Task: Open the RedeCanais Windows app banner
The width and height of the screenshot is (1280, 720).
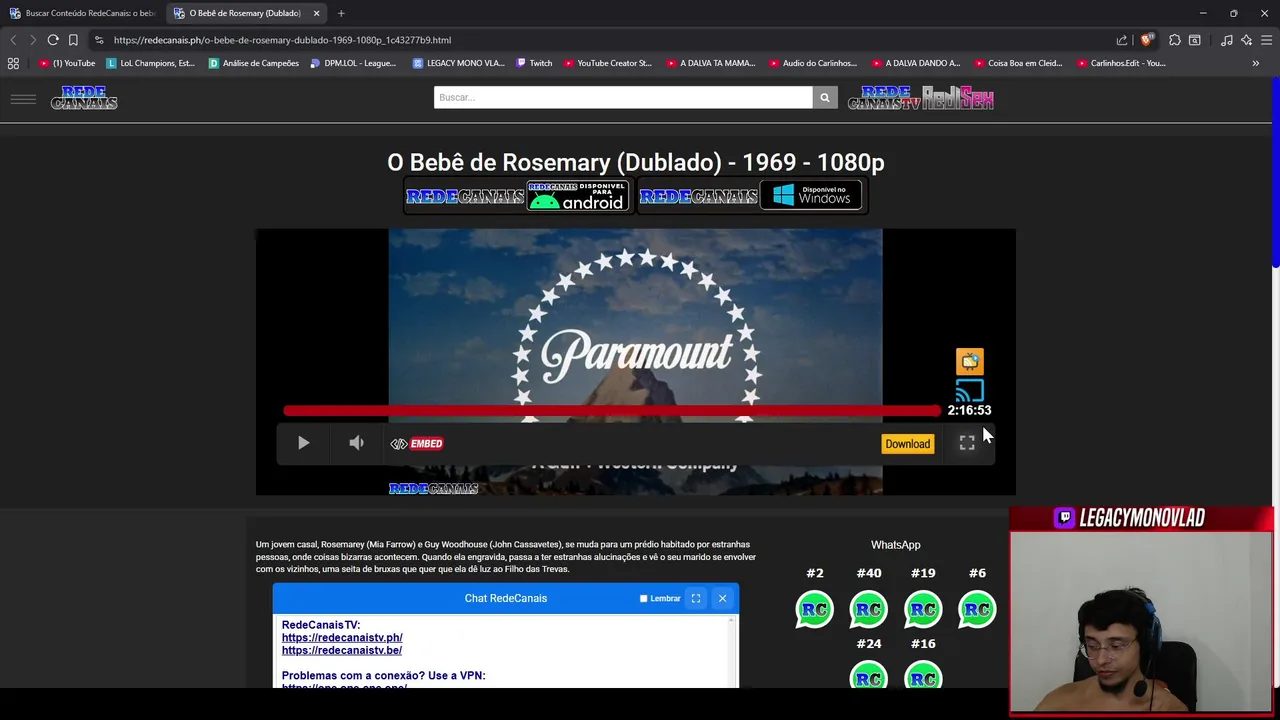Action: (751, 196)
